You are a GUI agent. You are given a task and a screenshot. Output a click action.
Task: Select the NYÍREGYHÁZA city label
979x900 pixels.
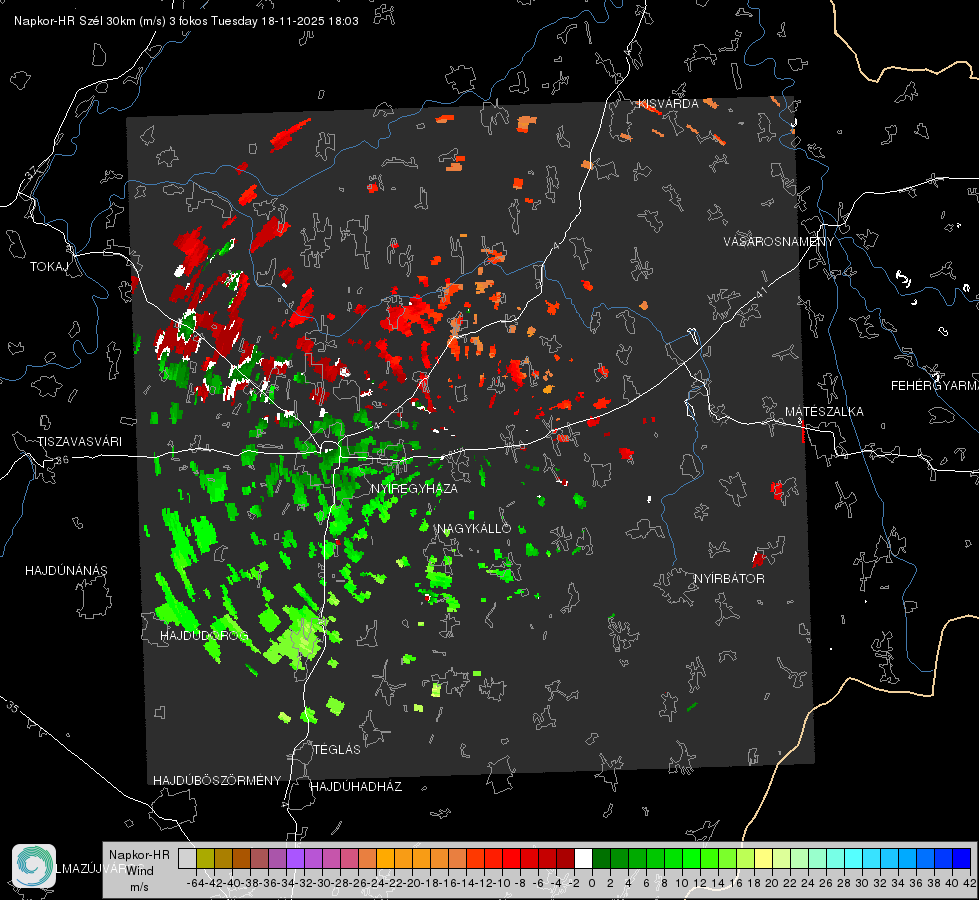pos(414,488)
